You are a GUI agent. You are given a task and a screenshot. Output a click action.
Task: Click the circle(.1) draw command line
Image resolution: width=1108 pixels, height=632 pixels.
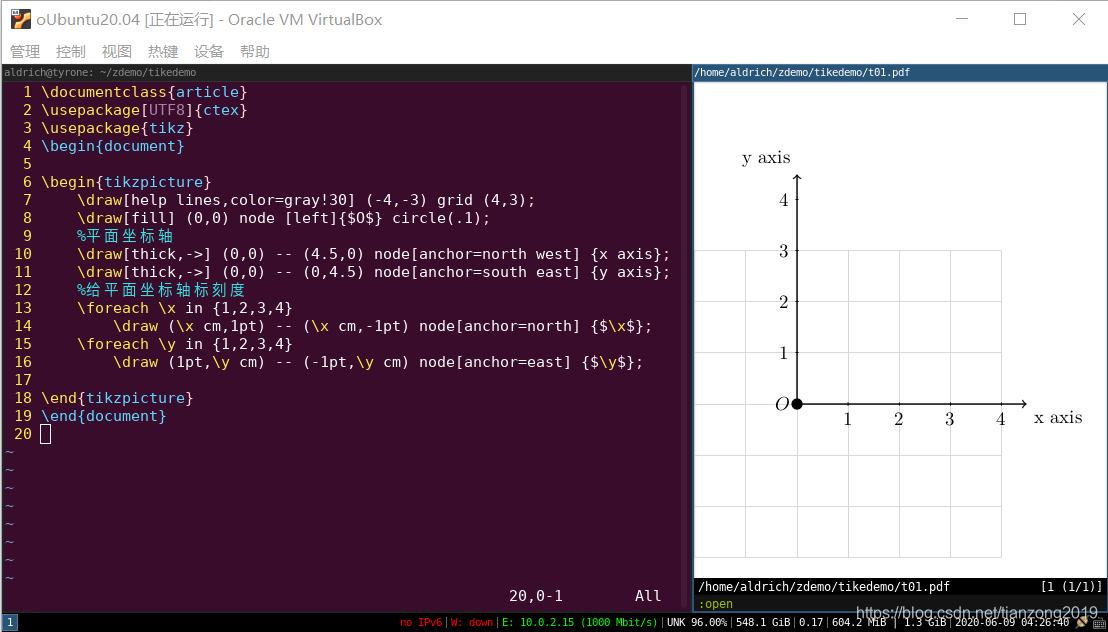point(284,218)
